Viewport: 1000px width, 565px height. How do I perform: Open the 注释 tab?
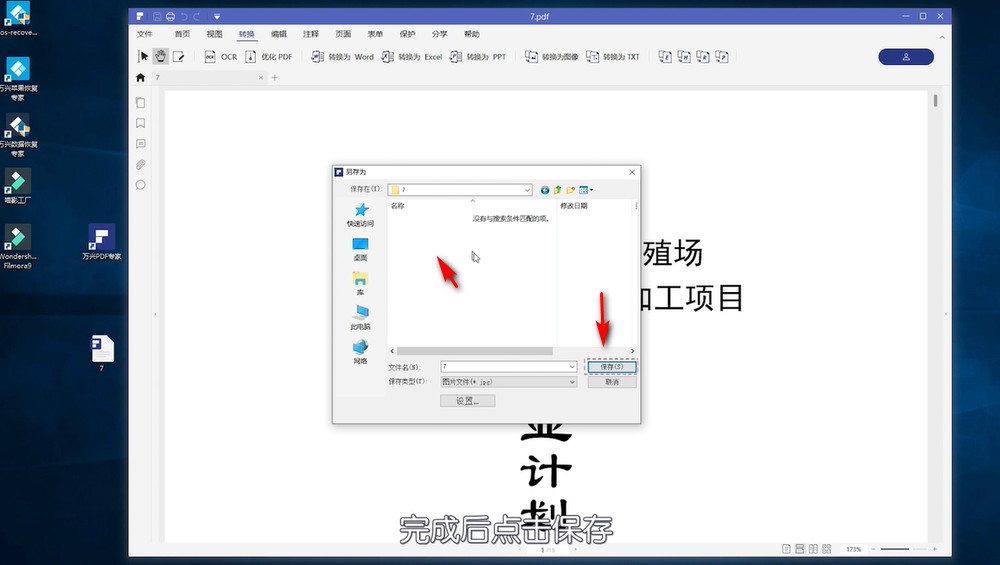[x=311, y=34]
